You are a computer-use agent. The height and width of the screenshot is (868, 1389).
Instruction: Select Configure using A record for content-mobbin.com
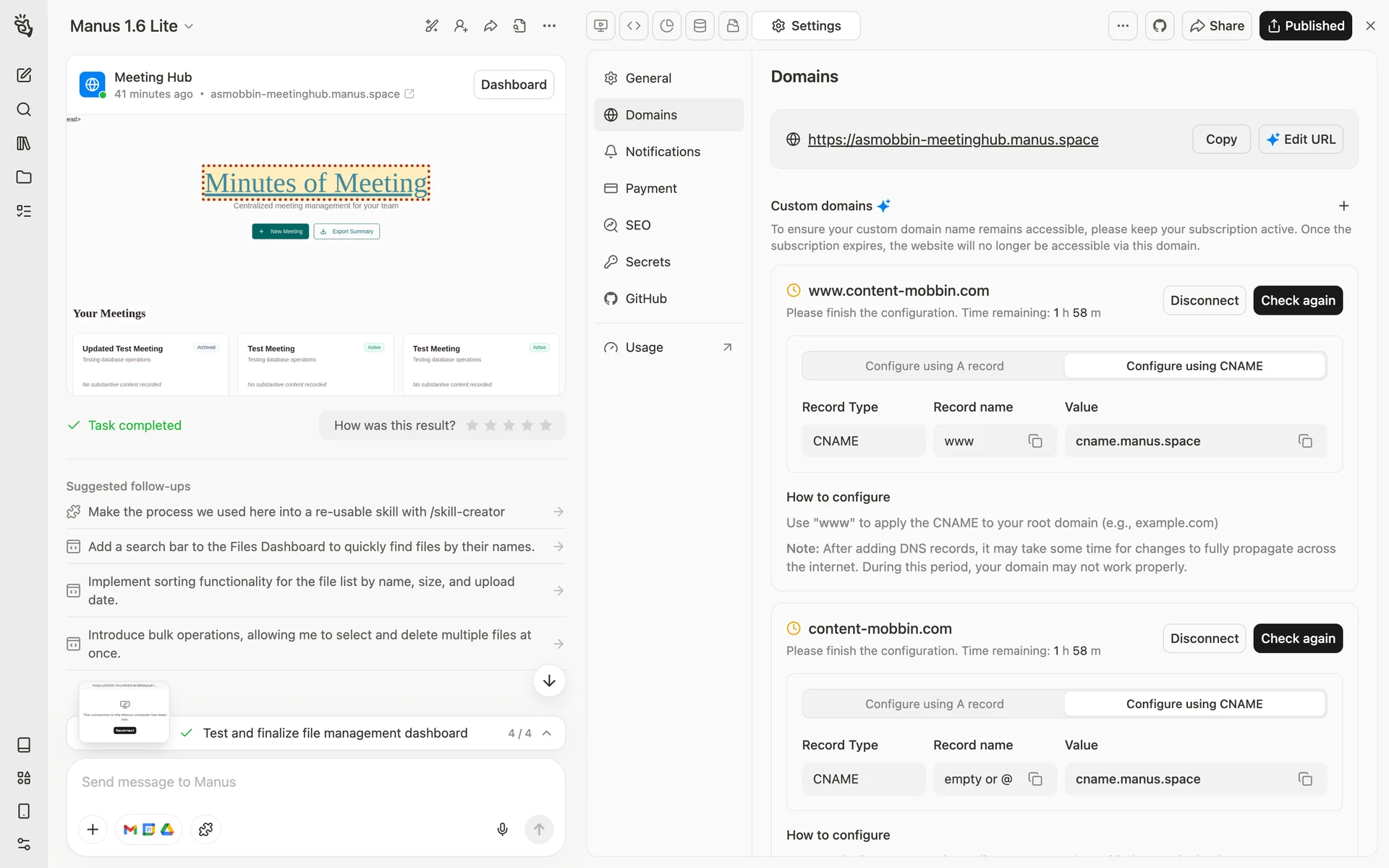[934, 704]
